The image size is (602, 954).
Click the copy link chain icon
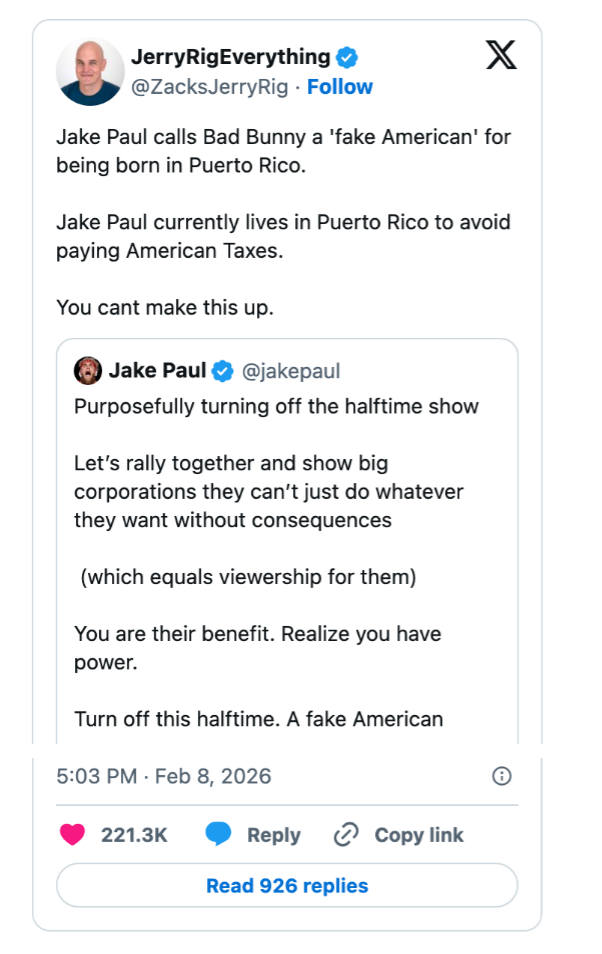tap(346, 835)
